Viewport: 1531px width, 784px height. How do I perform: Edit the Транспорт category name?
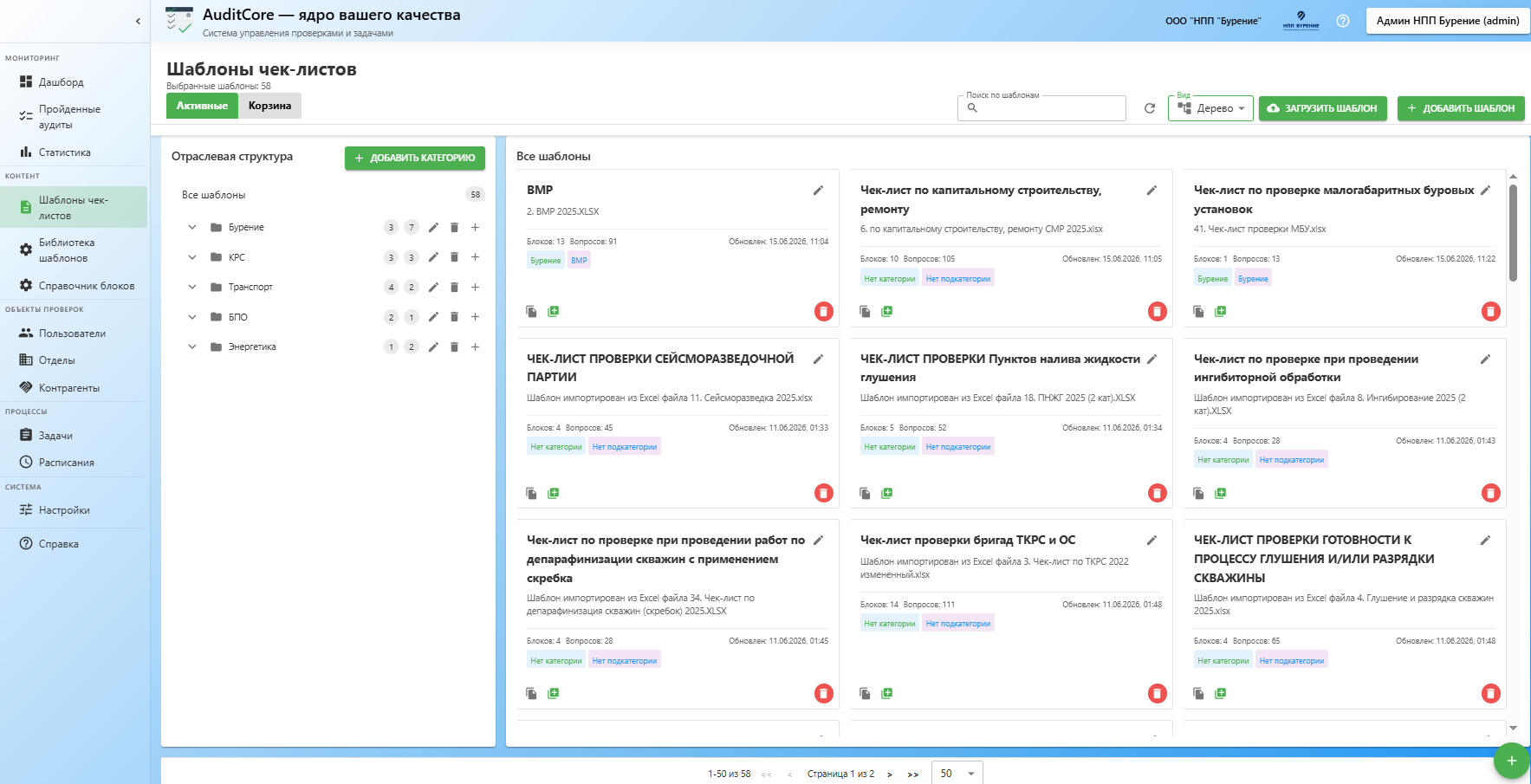(433, 287)
